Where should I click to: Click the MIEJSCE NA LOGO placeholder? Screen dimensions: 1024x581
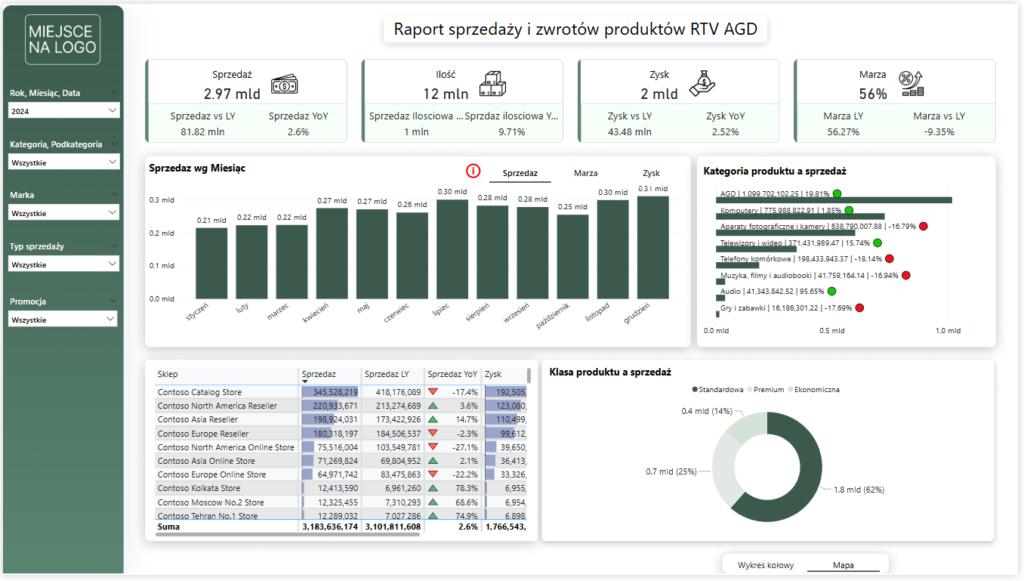(x=63, y=37)
